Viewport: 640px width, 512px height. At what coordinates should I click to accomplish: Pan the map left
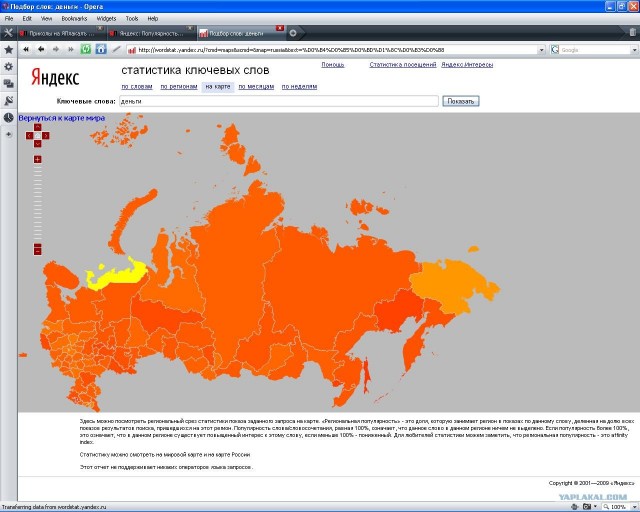click(x=29, y=136)
